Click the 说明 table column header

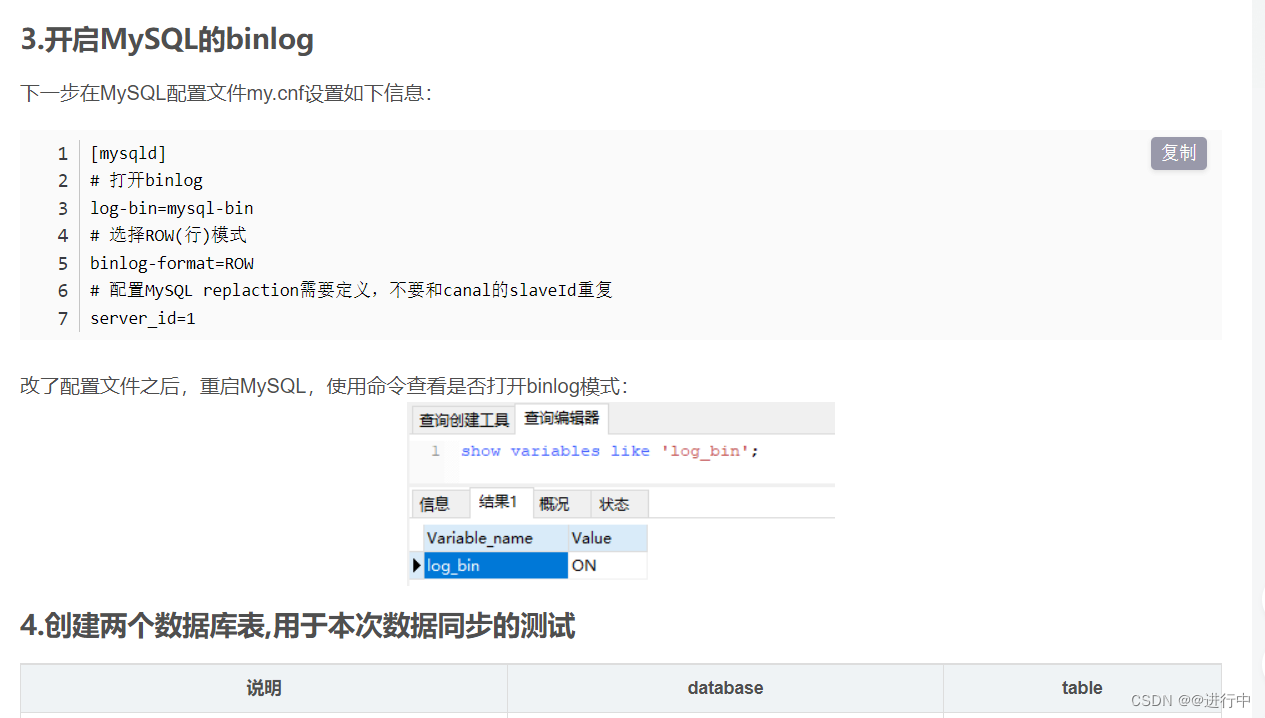264,688
